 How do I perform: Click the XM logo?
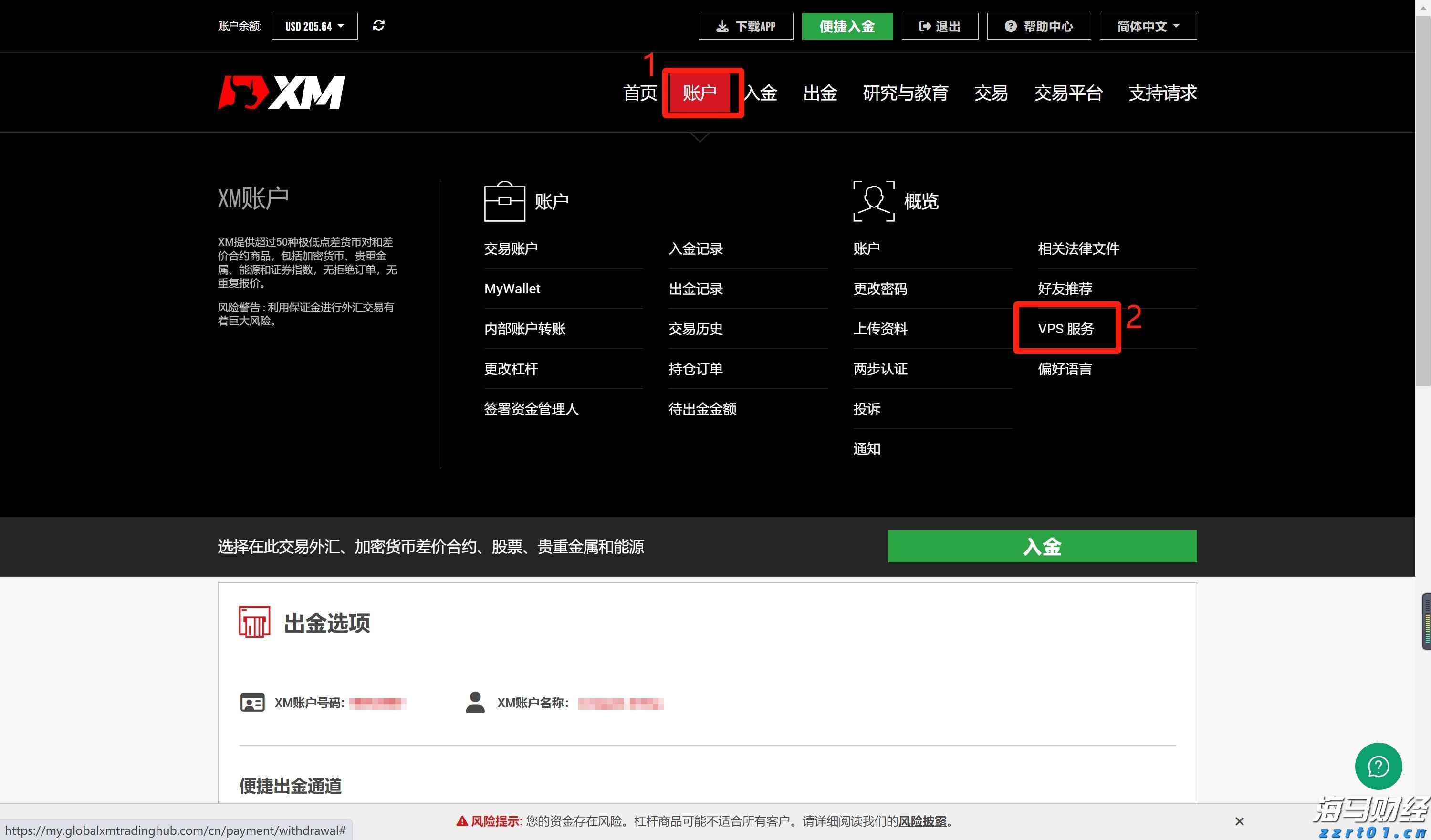pos(282,92)
